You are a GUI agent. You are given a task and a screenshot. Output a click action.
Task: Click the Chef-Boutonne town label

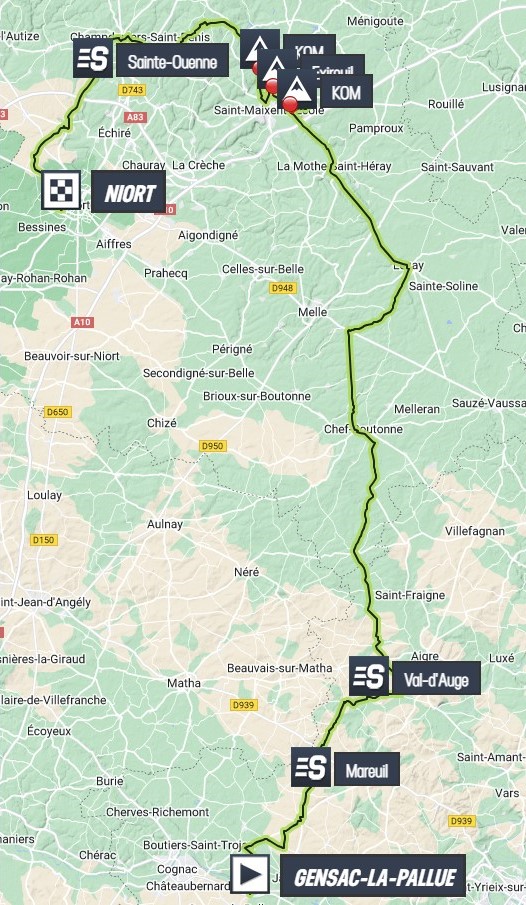[x=363, y=429]
